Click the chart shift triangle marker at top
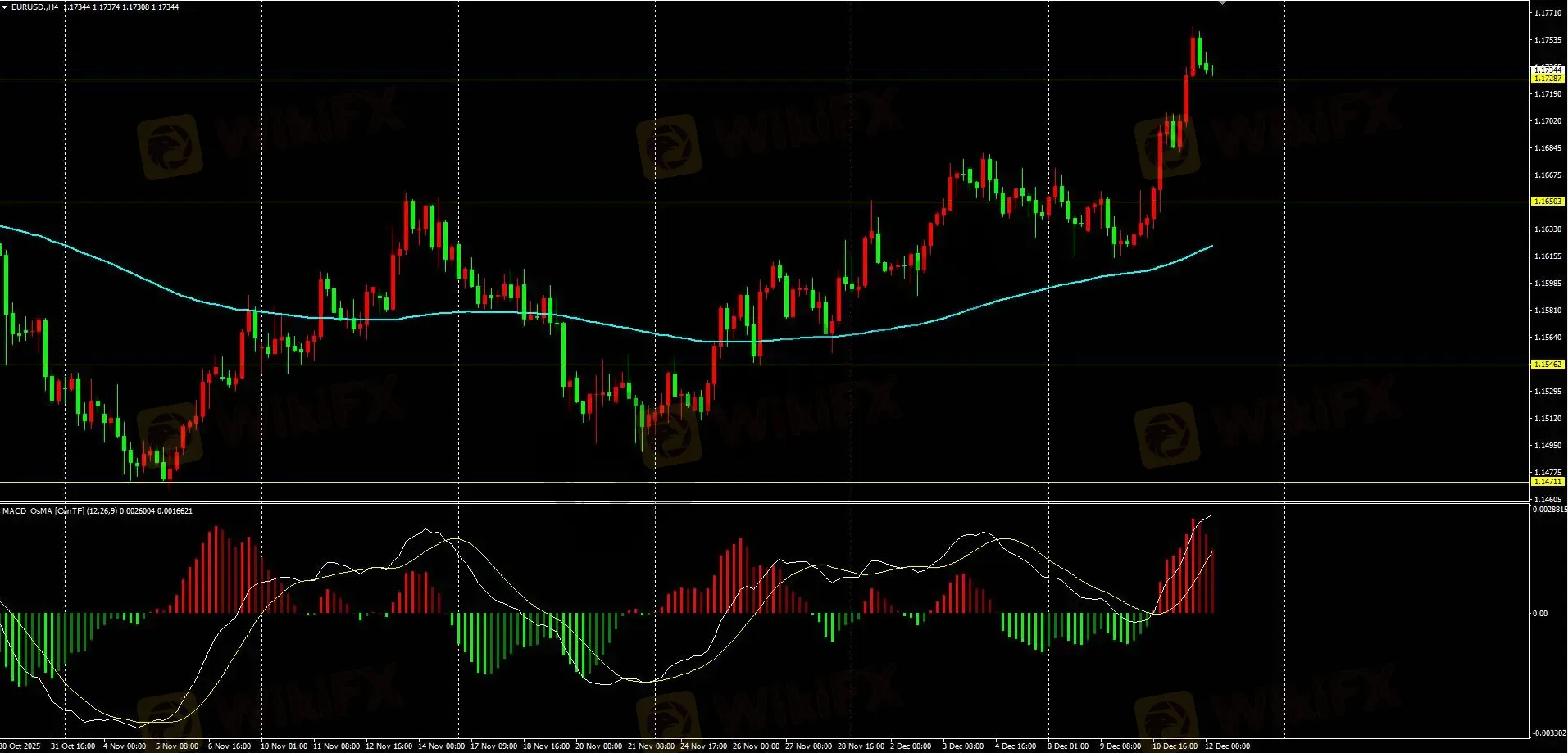The image size is (1568, 753). 1223,2
